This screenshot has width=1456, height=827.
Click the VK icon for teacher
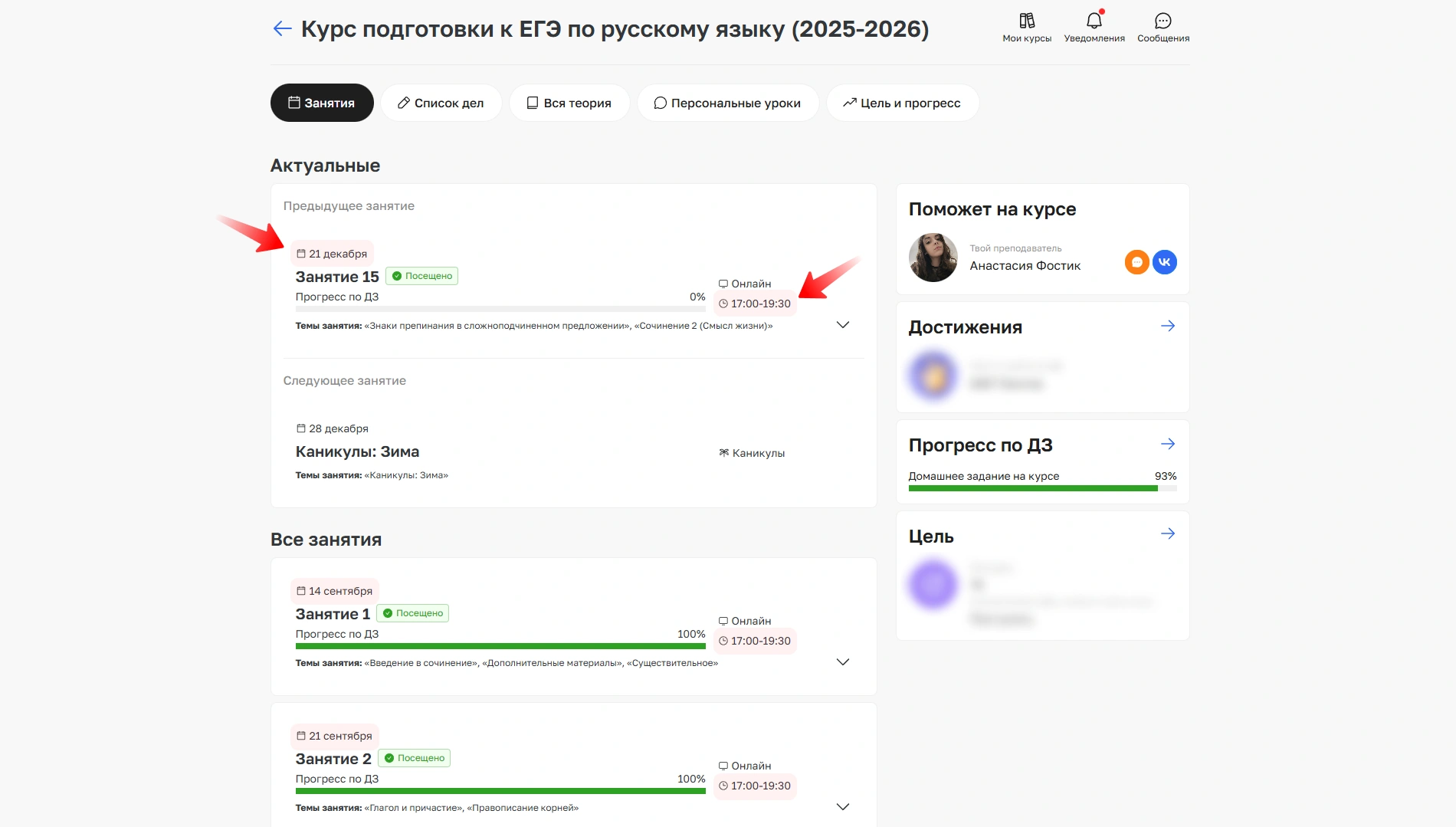[1164, 262]
